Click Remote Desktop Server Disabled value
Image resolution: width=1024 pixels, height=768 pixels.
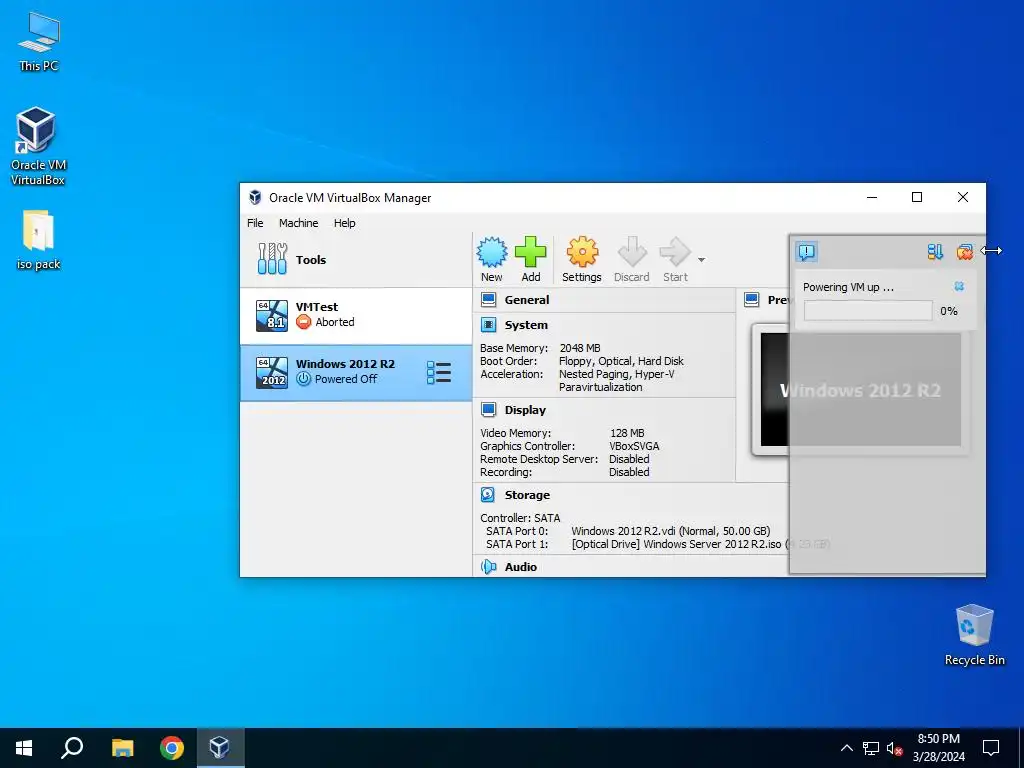click(629, 459)
